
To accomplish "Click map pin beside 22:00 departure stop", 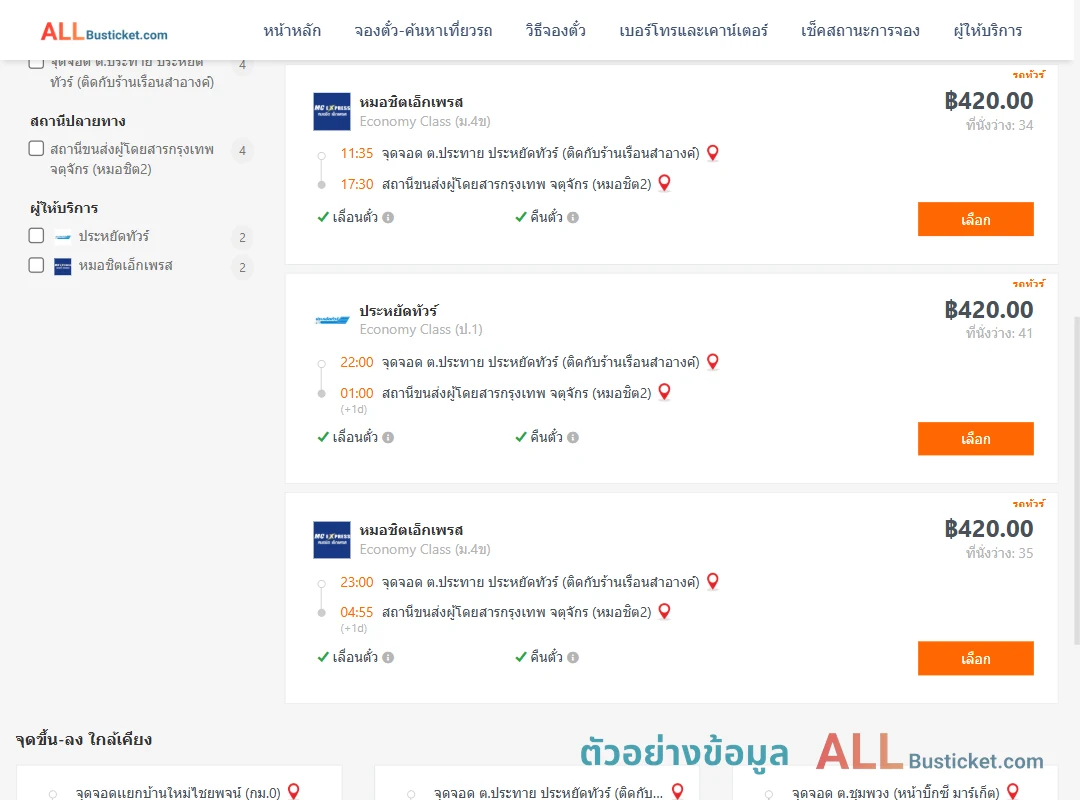I will 713,362.
